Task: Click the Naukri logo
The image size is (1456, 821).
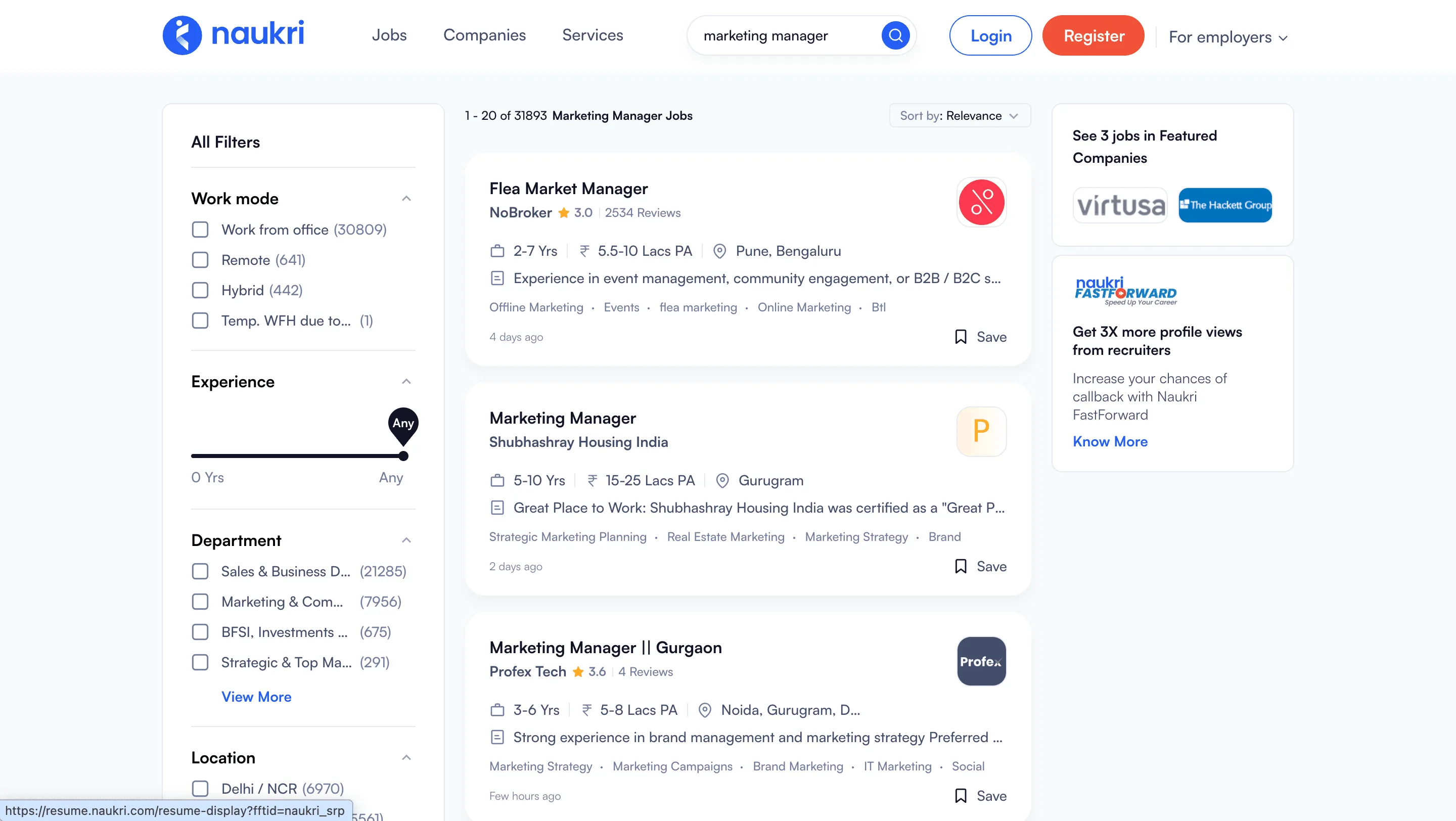Action: 234,34
